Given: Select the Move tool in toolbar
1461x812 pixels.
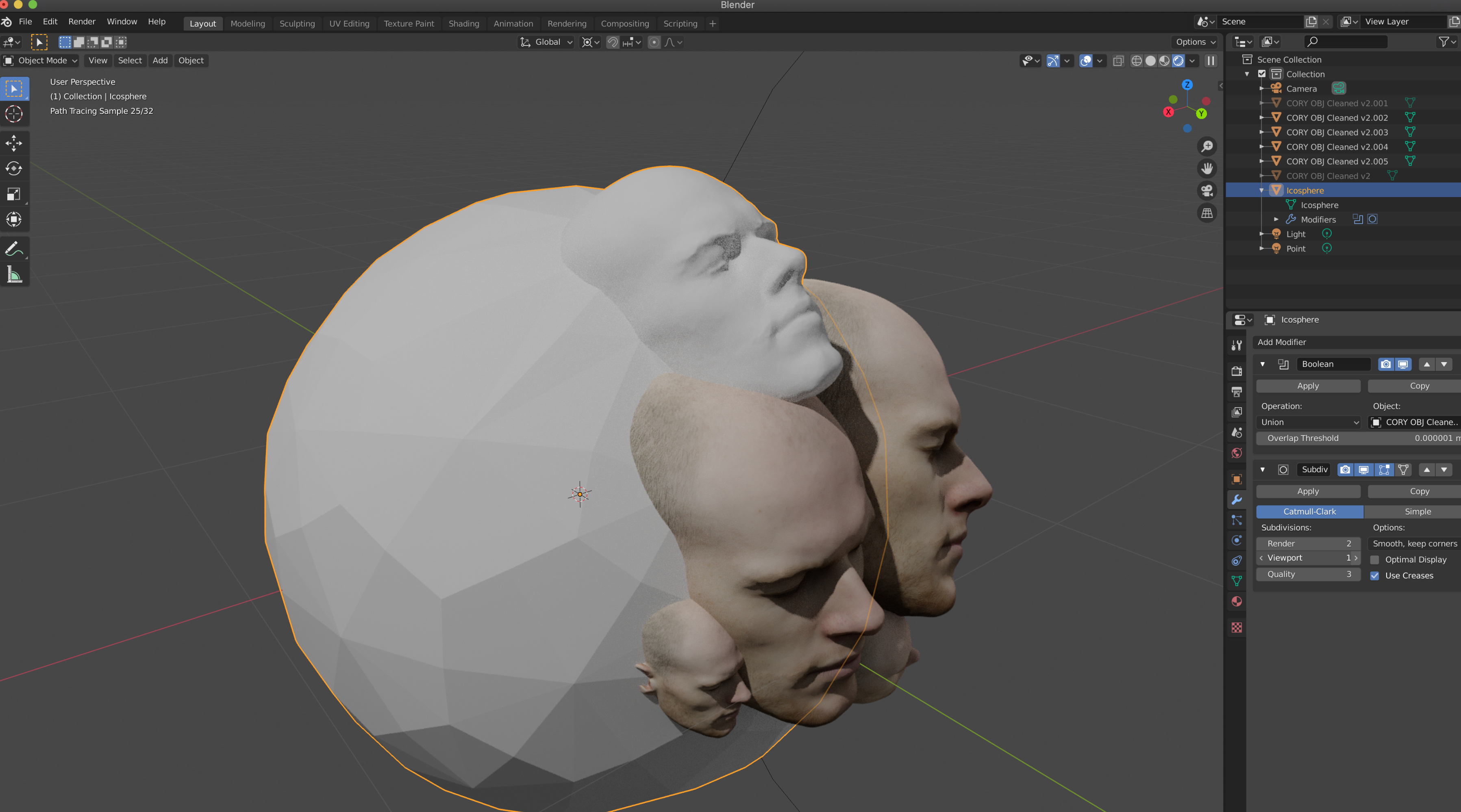Looking at the screenshot, I should (x=14, y=141).
